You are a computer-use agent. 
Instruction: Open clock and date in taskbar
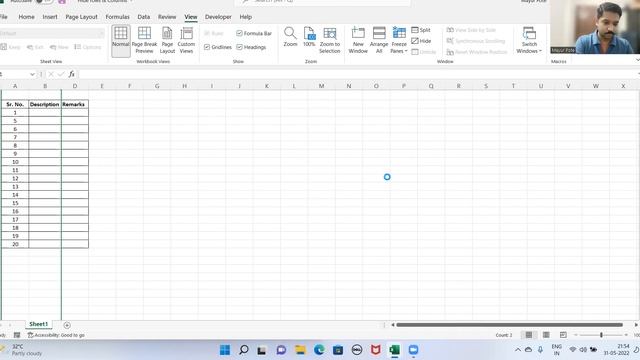(616, 350)
